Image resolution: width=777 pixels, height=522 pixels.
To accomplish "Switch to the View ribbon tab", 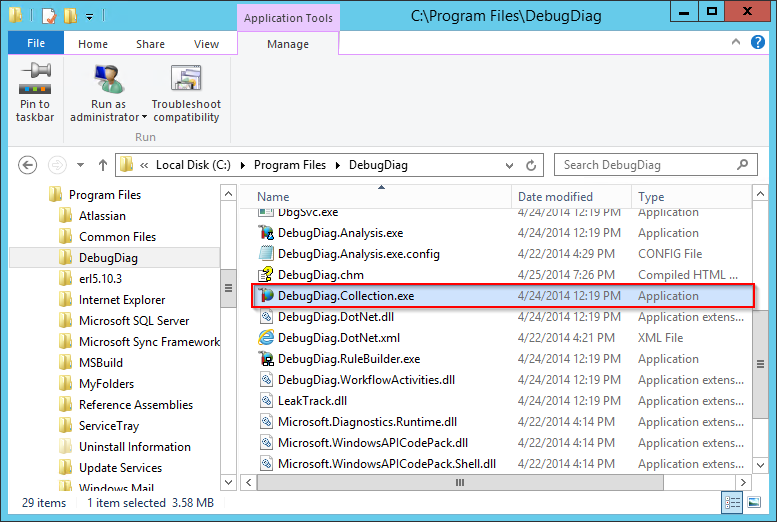I will (206, 44).
